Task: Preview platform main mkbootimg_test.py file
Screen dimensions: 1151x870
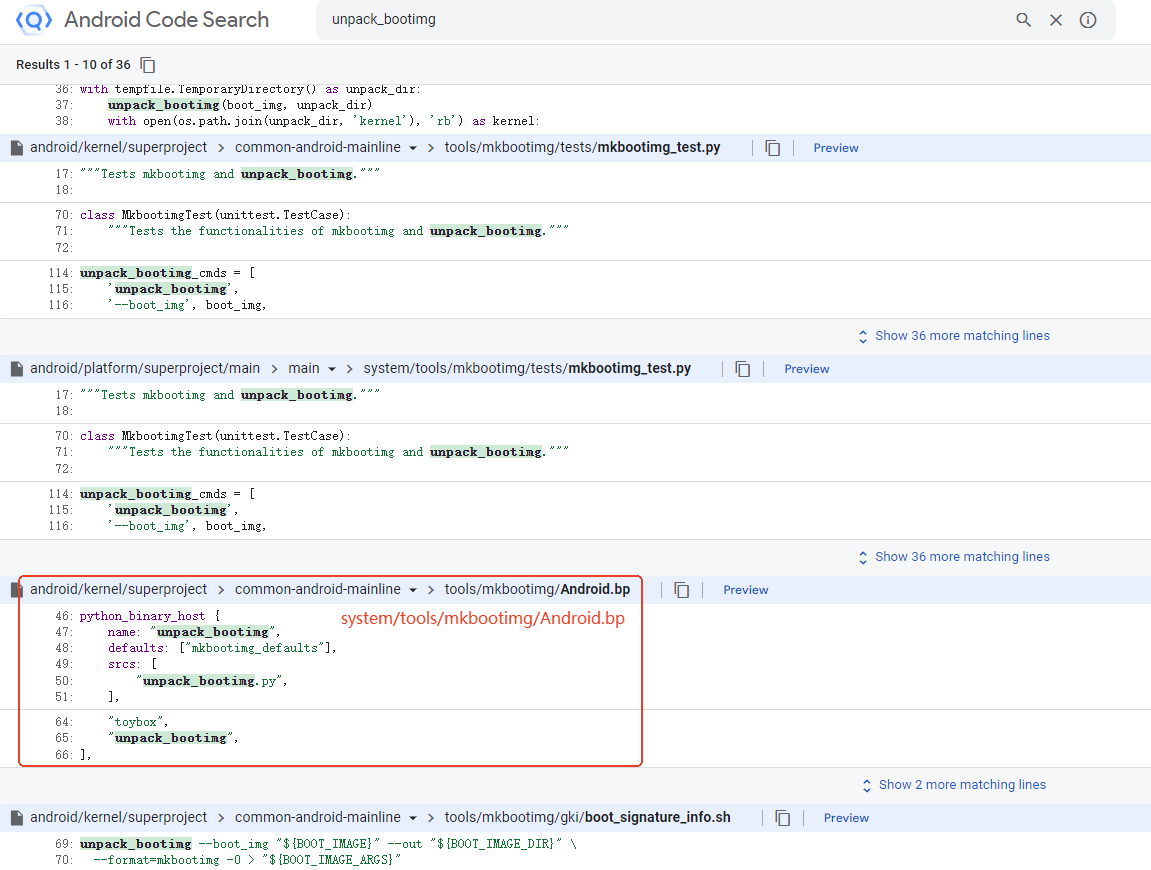Action: (x=807, y=369)
